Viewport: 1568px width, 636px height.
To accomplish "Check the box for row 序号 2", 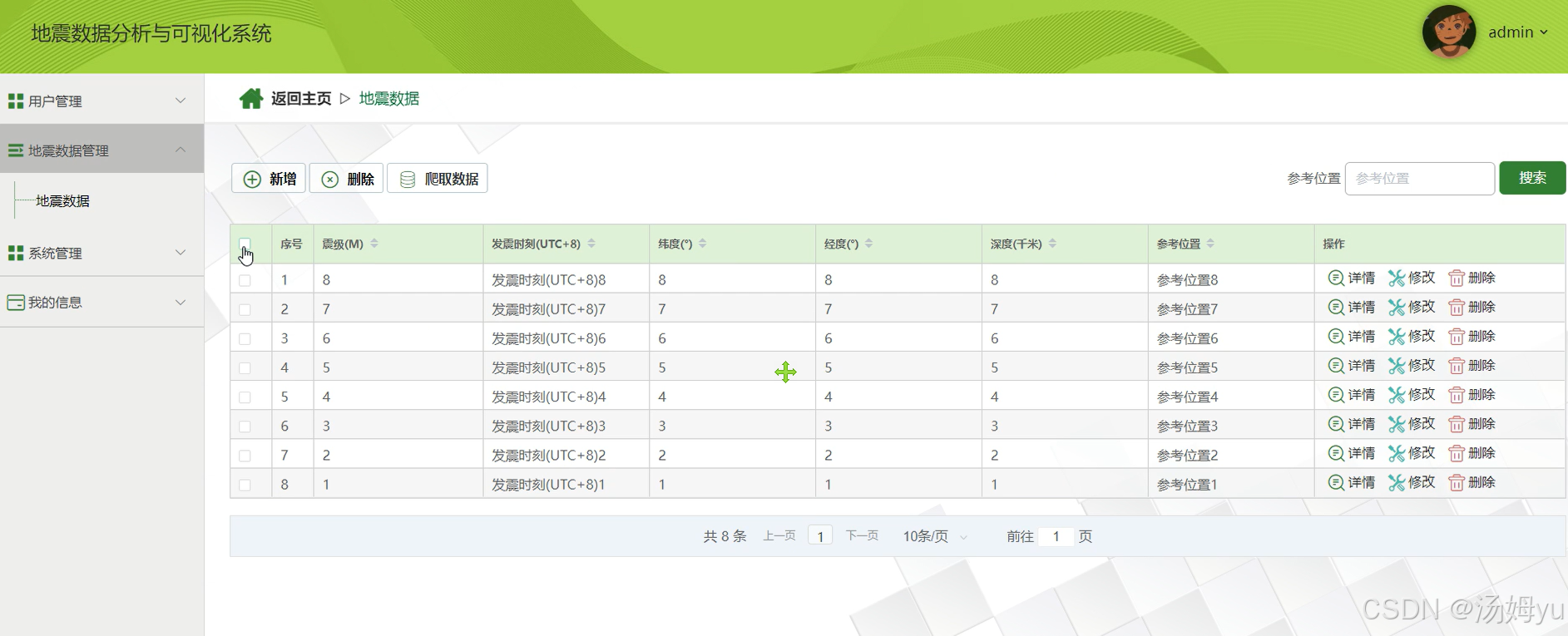I will 245,309.
